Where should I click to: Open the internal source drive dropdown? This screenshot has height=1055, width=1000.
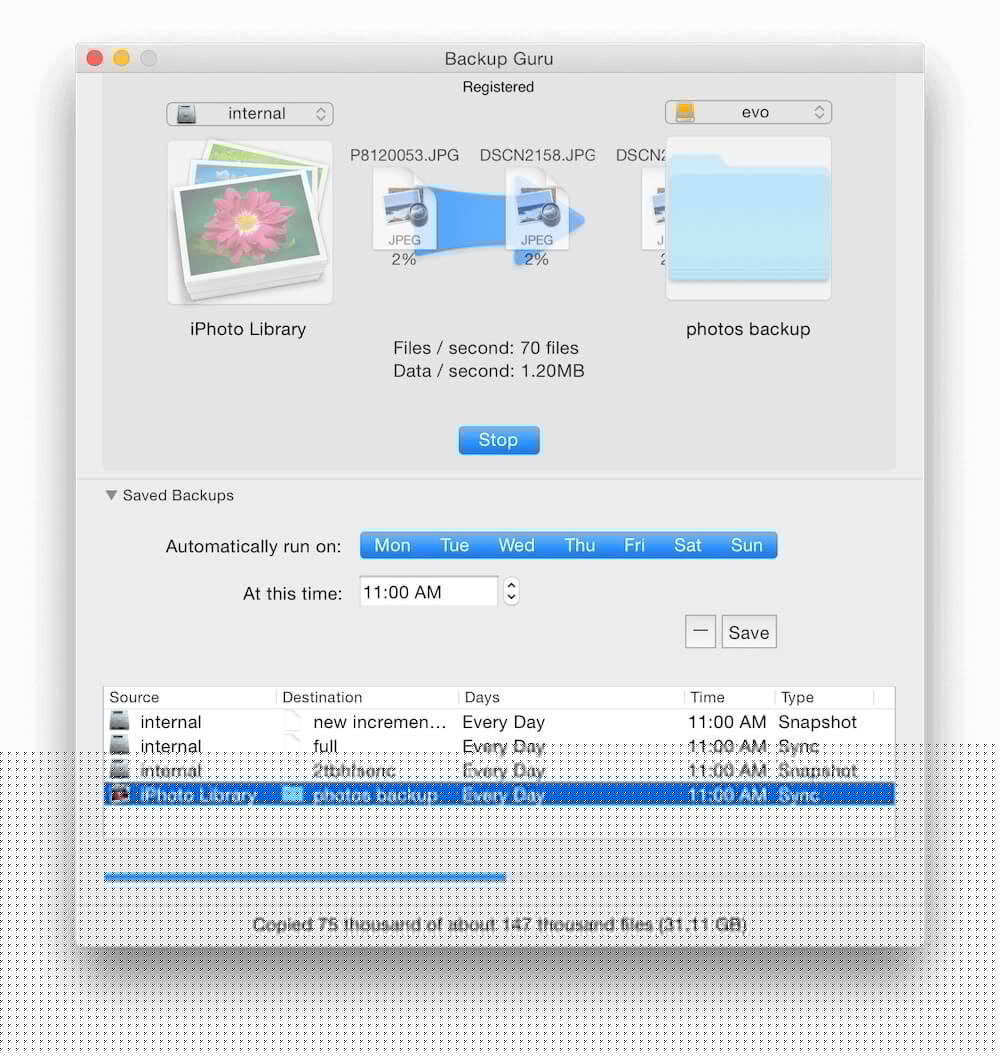pyautogui.click(x=250, y=114)
